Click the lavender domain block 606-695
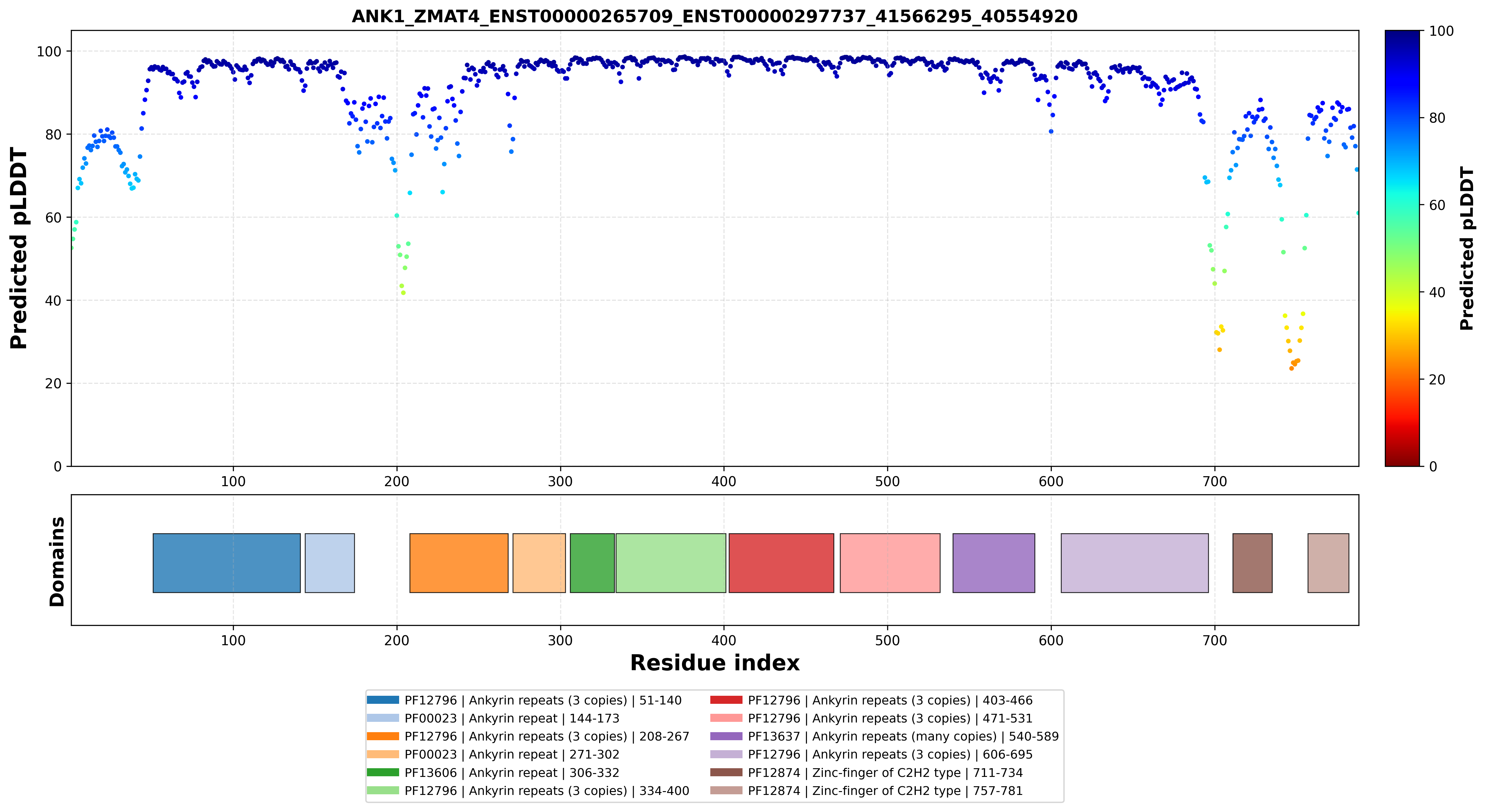This screenshot has width=1486, height=812. pyautogui.click(x=1135, y=563)
